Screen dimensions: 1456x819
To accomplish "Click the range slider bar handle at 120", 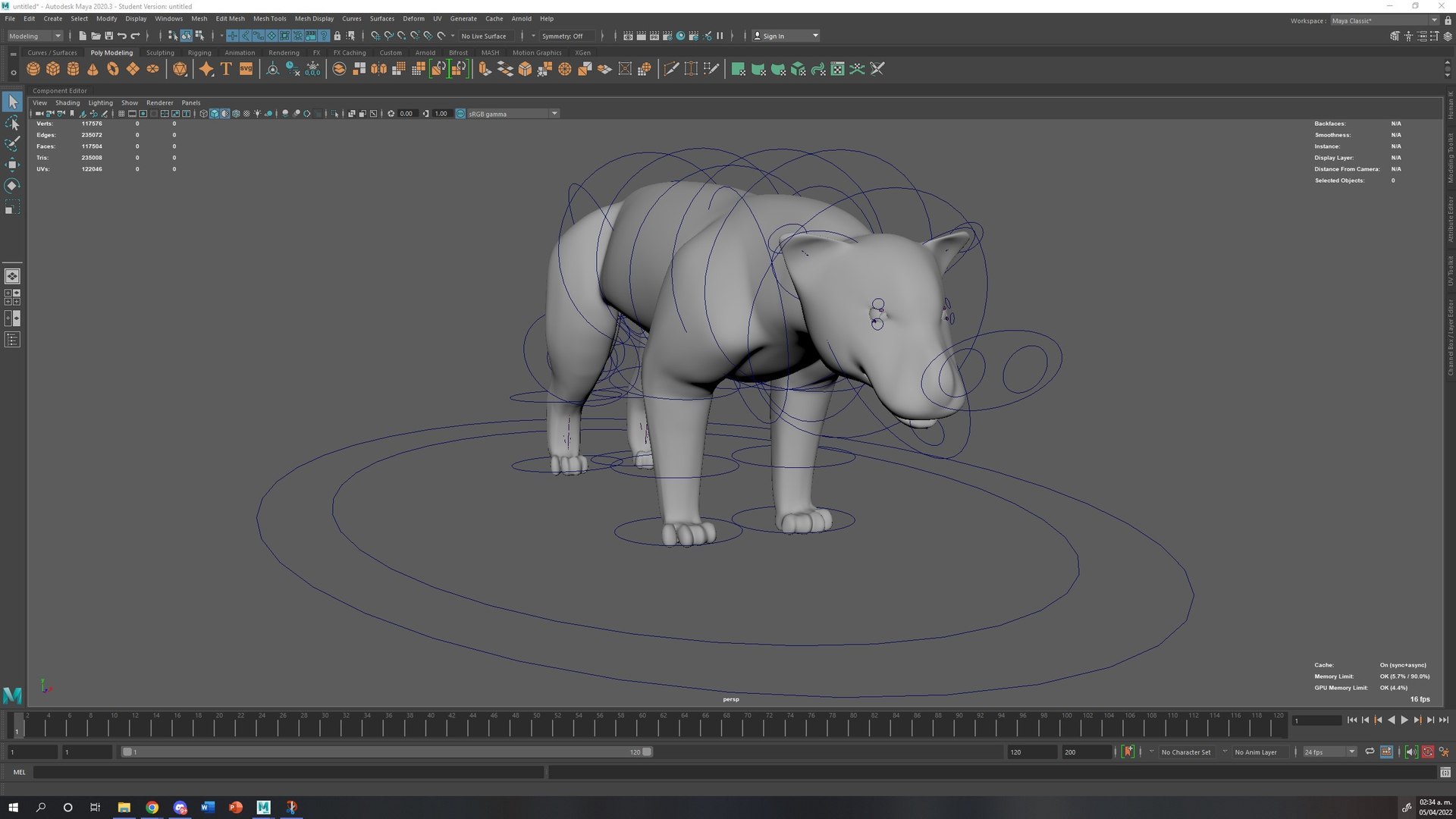I will click(647, 752).
